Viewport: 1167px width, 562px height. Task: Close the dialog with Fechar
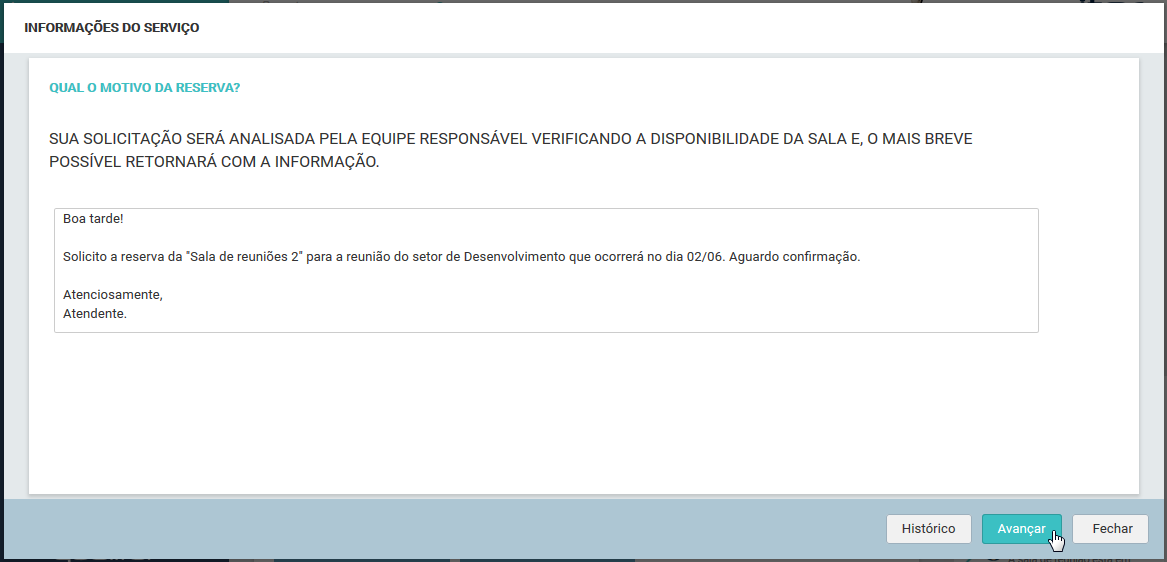click(x=1112, y=529)
